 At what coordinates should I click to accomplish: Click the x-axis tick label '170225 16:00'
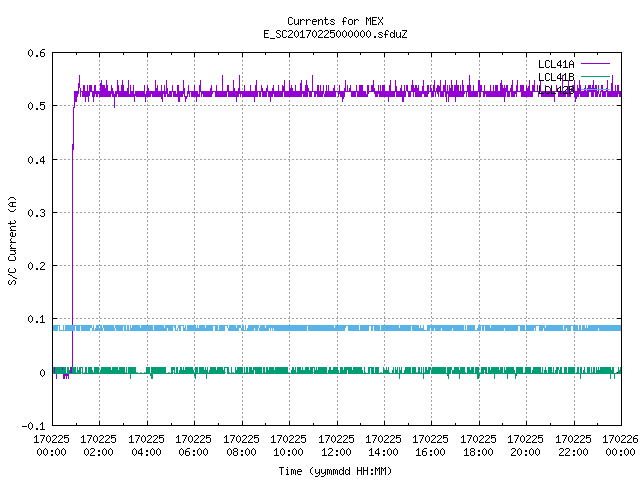coord(431,446)
